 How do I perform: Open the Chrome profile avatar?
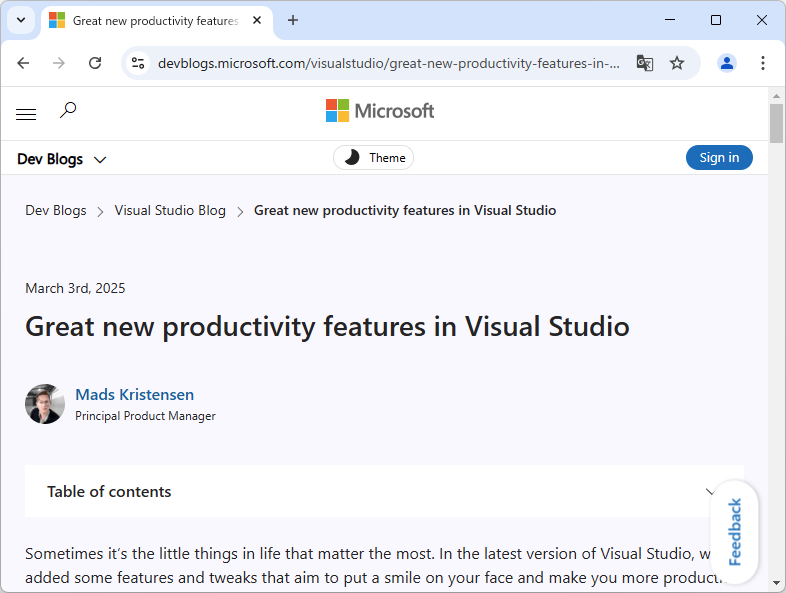[x=726, y=63]
